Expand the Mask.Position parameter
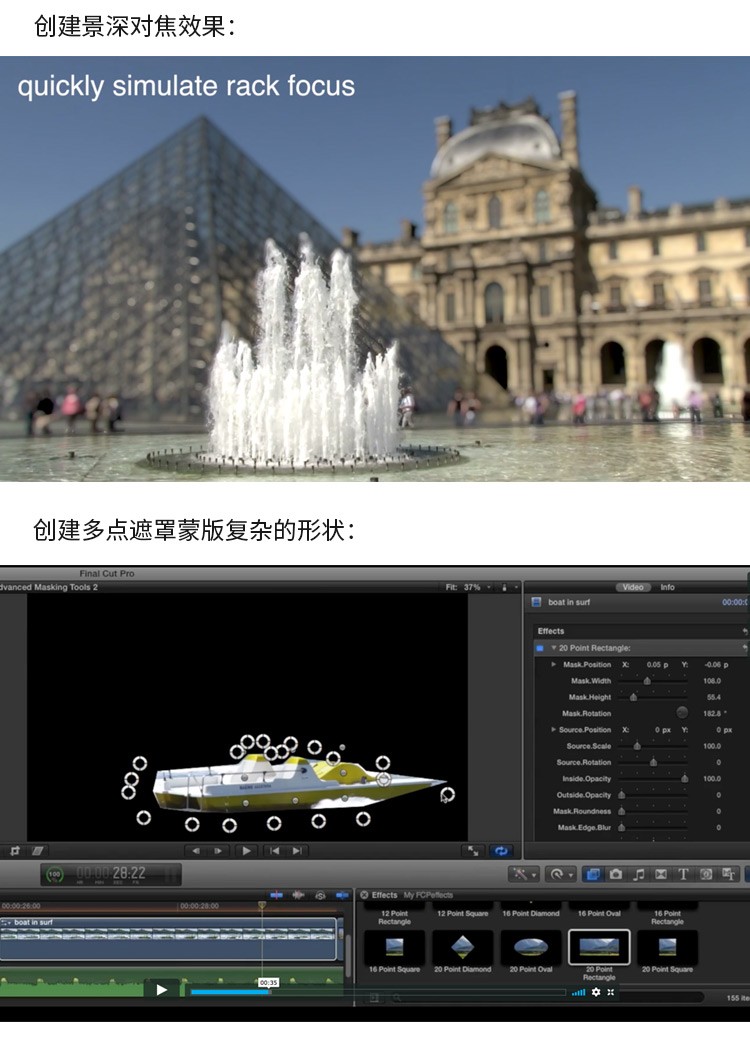Screen dimensions: 750x1039 pos(554,664)
